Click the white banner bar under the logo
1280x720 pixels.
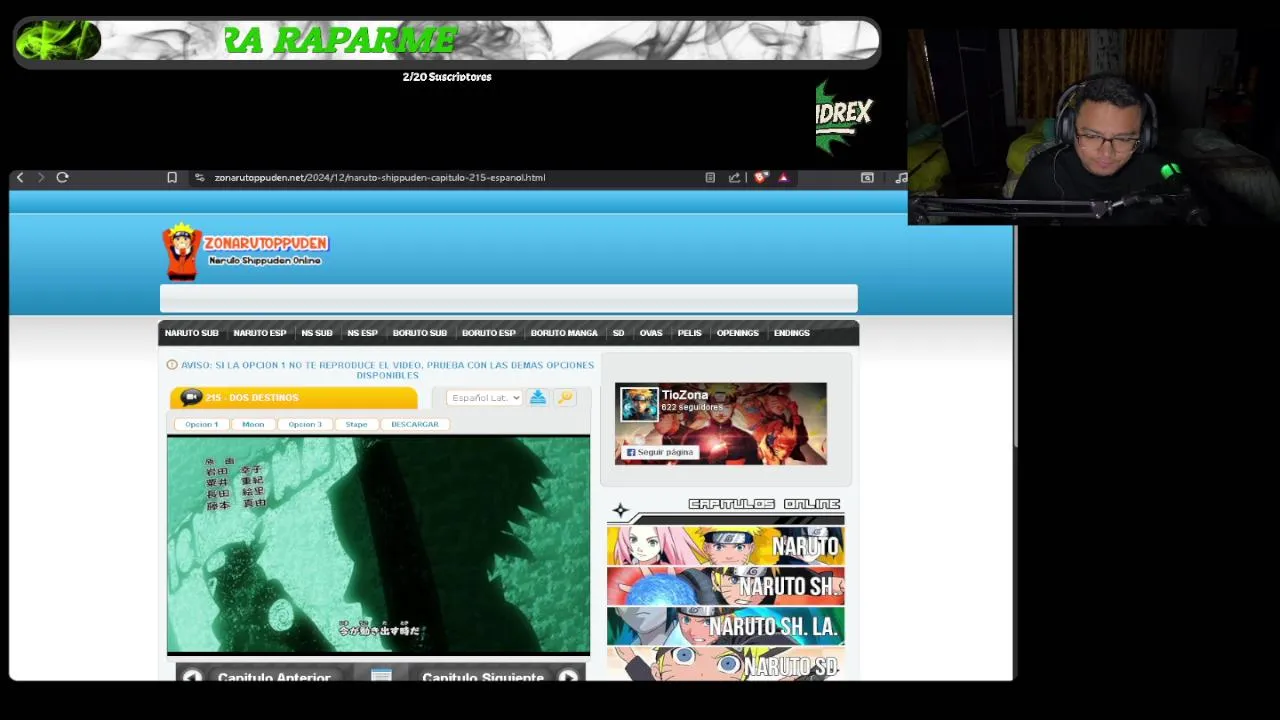(x=508, y=298)
